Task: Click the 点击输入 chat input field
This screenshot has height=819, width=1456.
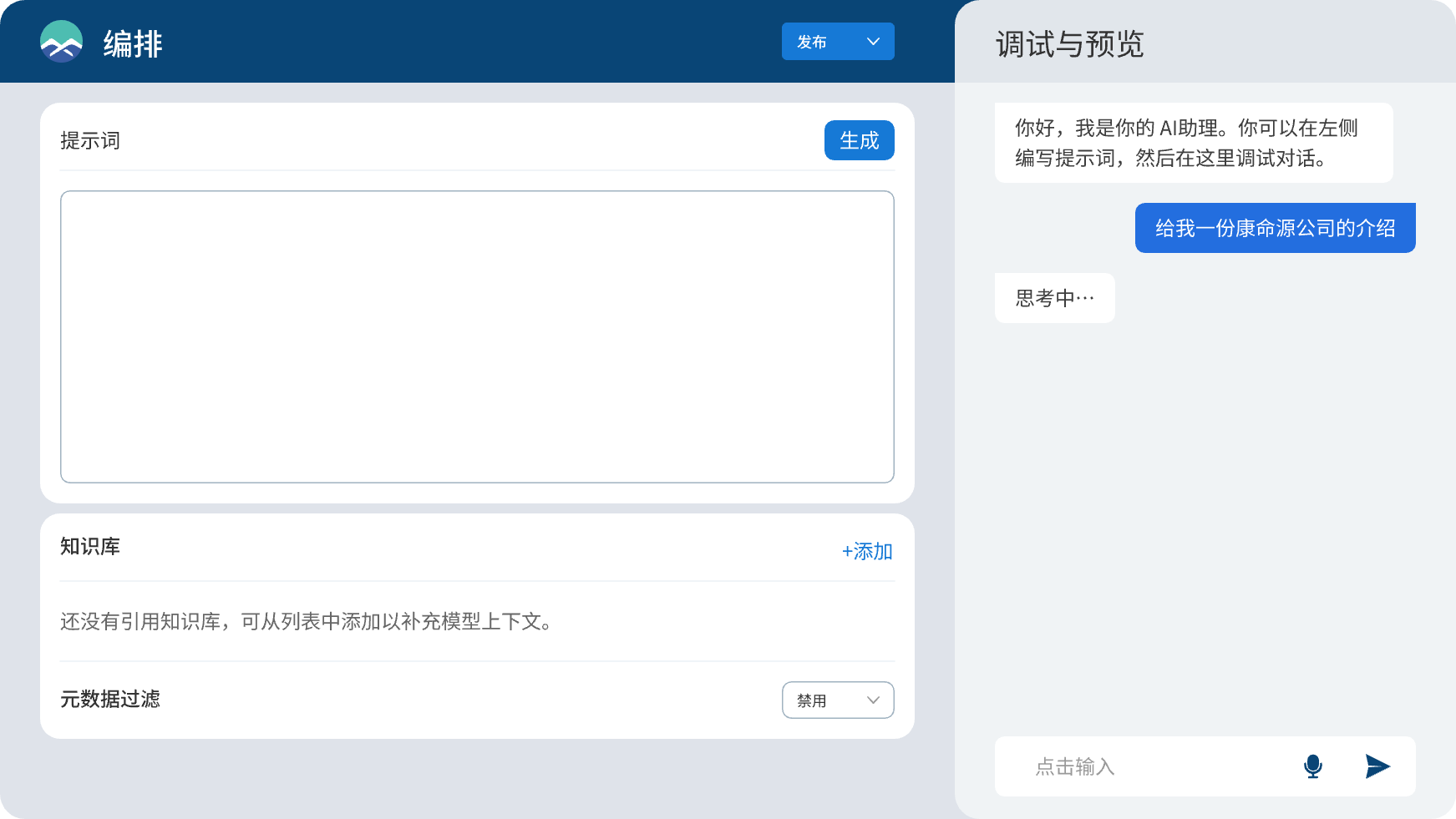Action: [1153, 766]
